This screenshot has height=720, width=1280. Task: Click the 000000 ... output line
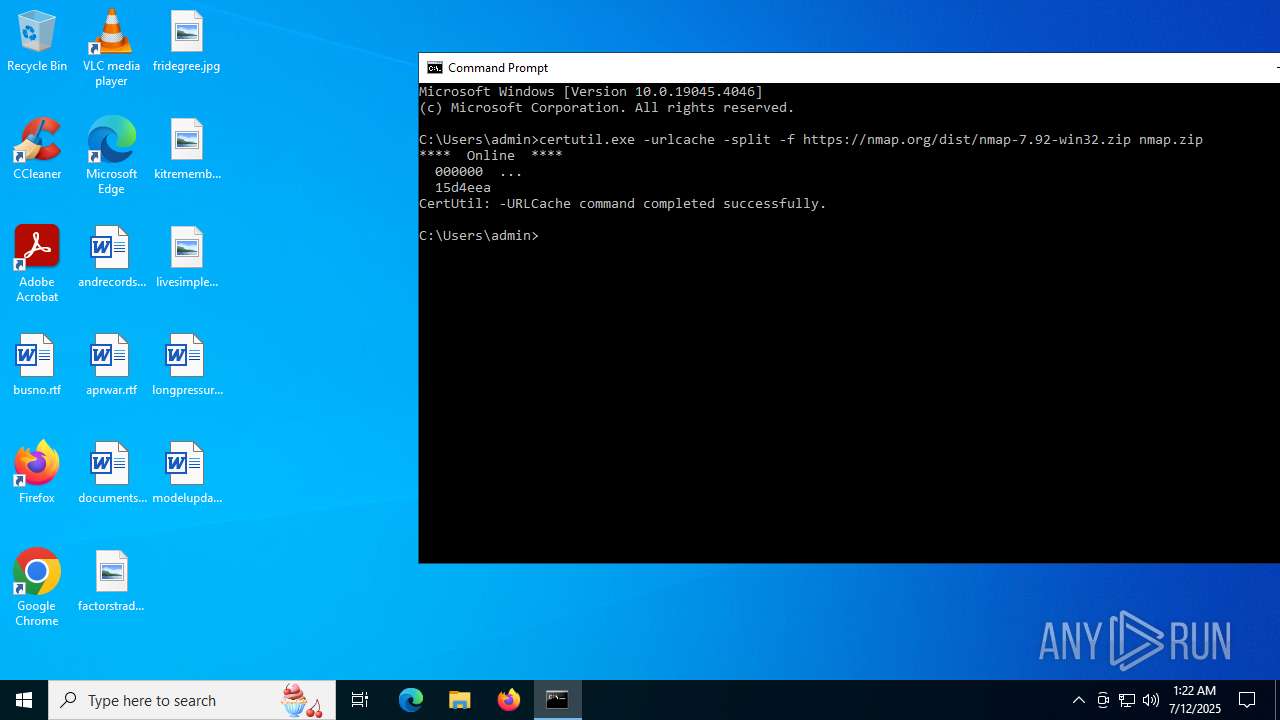pos(478,172)
